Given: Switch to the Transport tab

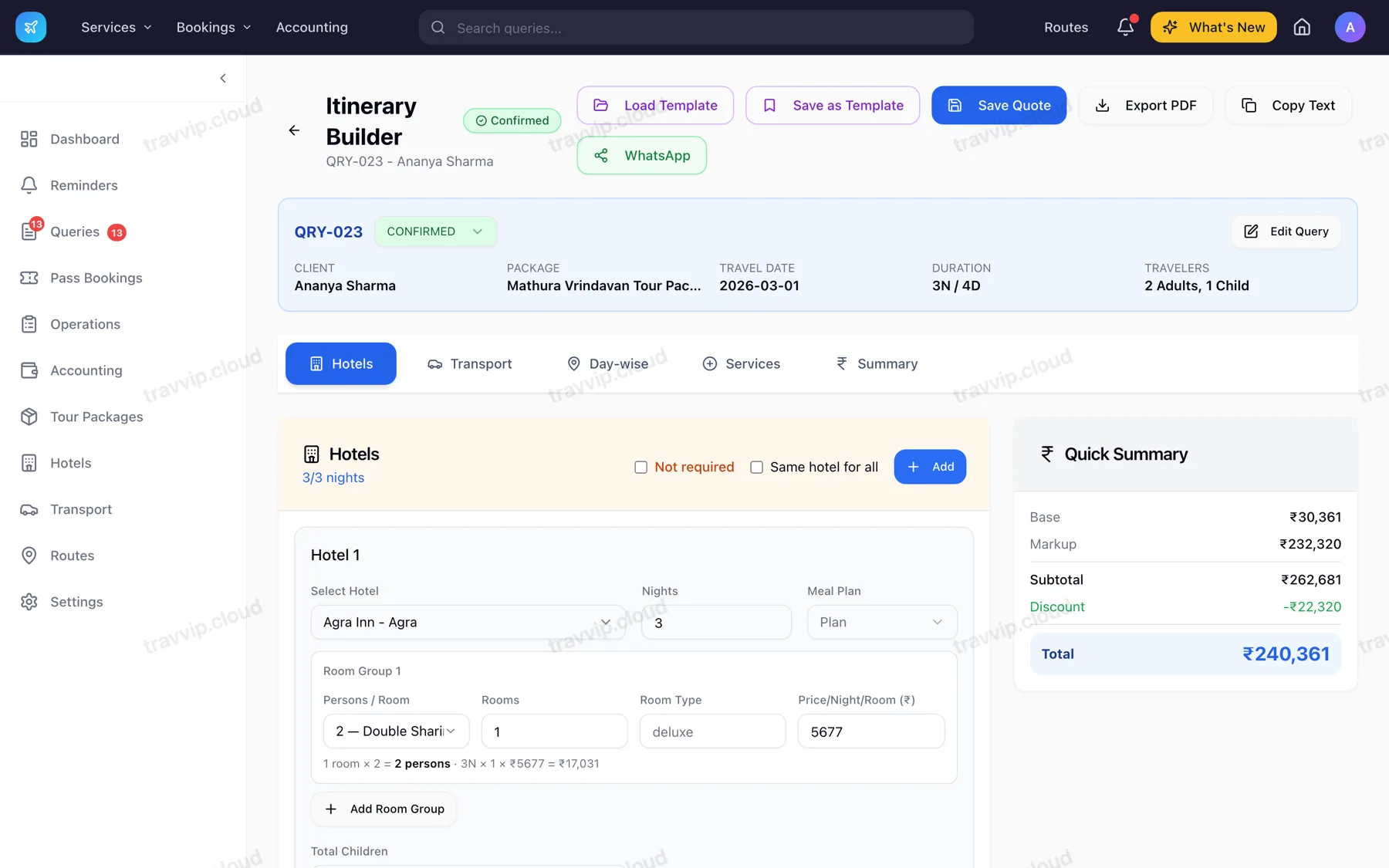Looking at the screenshot, I should [470, 364].
